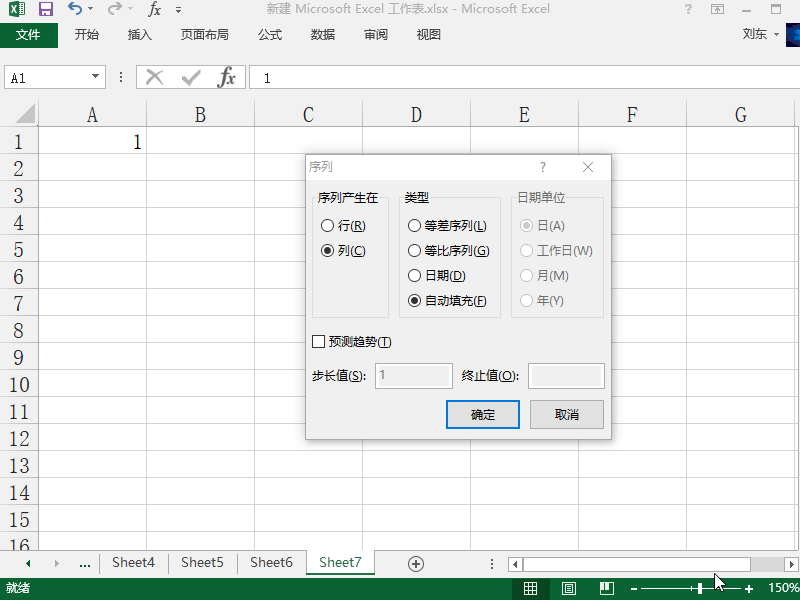Select the 日期(D) type radio button
800x600 pixels.
coord(415,276)
